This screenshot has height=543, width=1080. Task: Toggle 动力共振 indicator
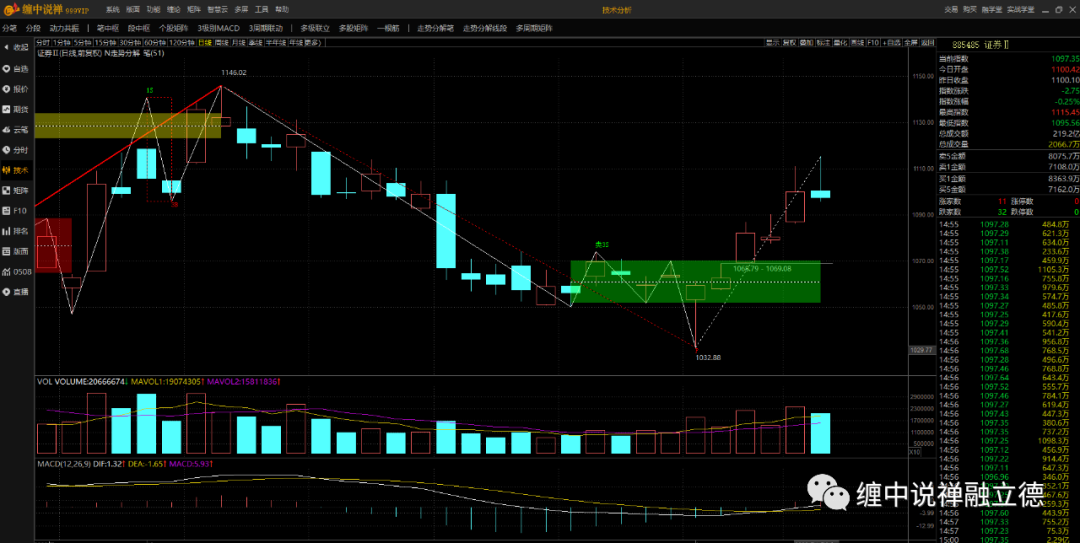click(x=64, y=28)
